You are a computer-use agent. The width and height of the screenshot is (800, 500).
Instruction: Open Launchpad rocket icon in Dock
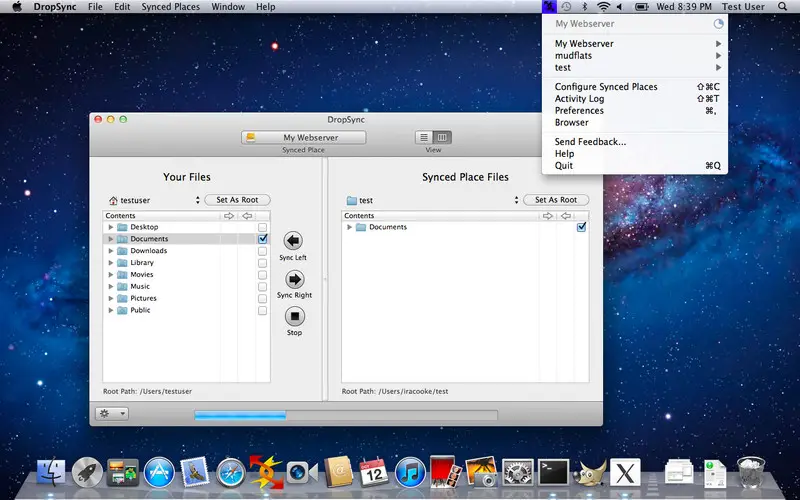click(x=87, y=472)
